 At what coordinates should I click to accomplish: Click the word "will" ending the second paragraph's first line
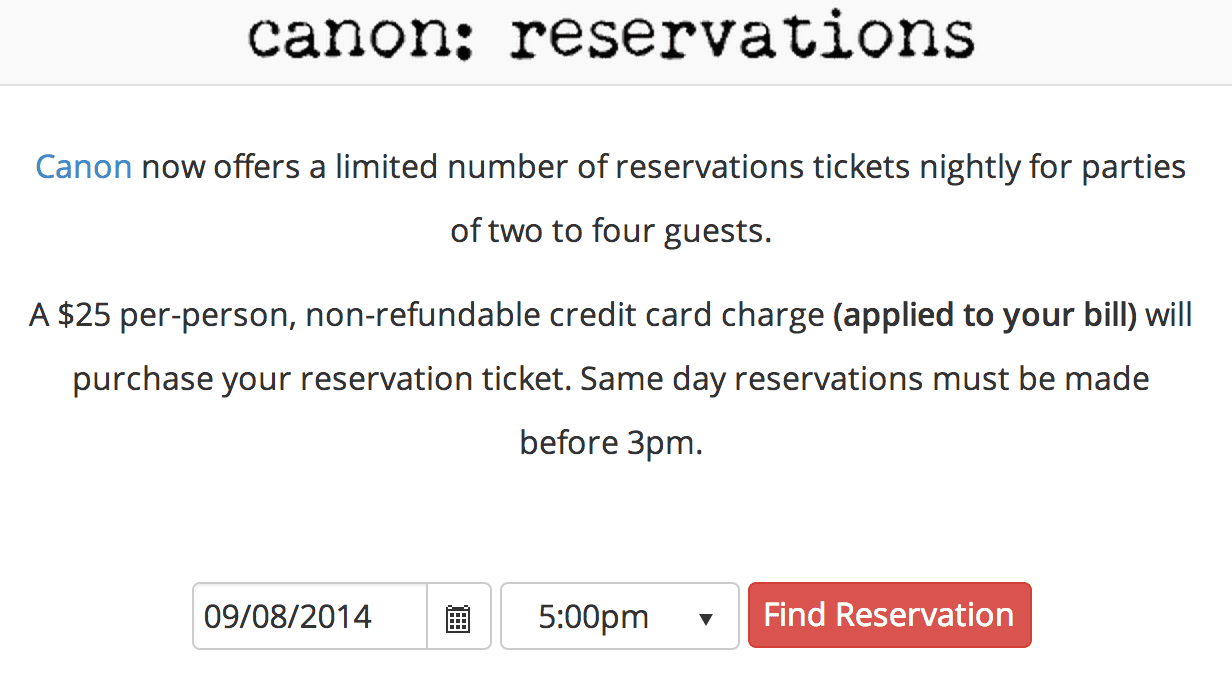click(x=1169, y=316)
